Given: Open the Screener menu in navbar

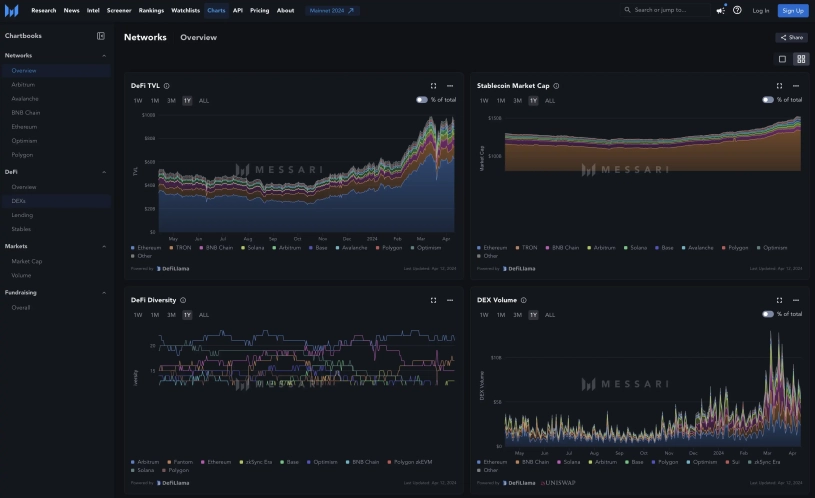Looking at the screenshot, I should pyautogui.click(x=119, y=10).
